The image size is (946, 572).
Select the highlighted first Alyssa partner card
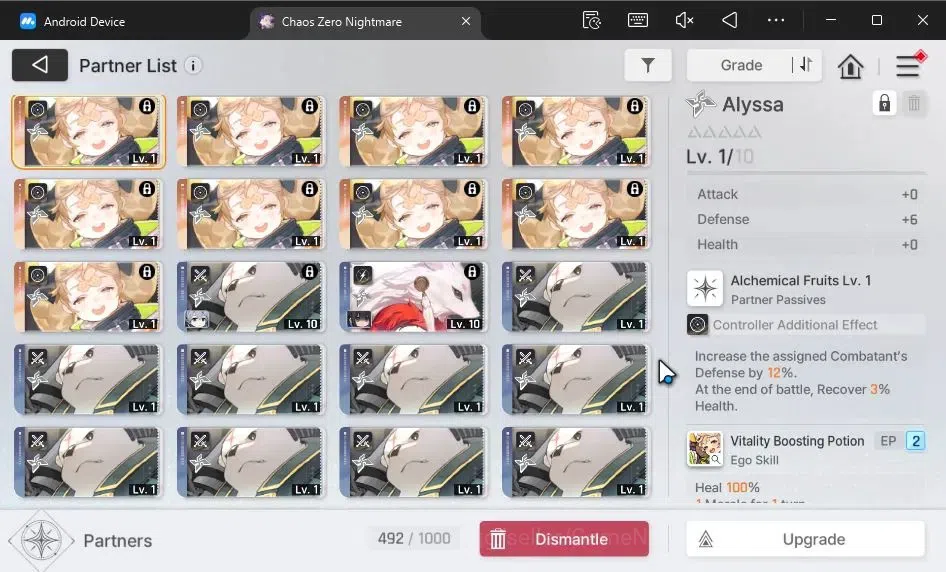[x=88, y=132]
